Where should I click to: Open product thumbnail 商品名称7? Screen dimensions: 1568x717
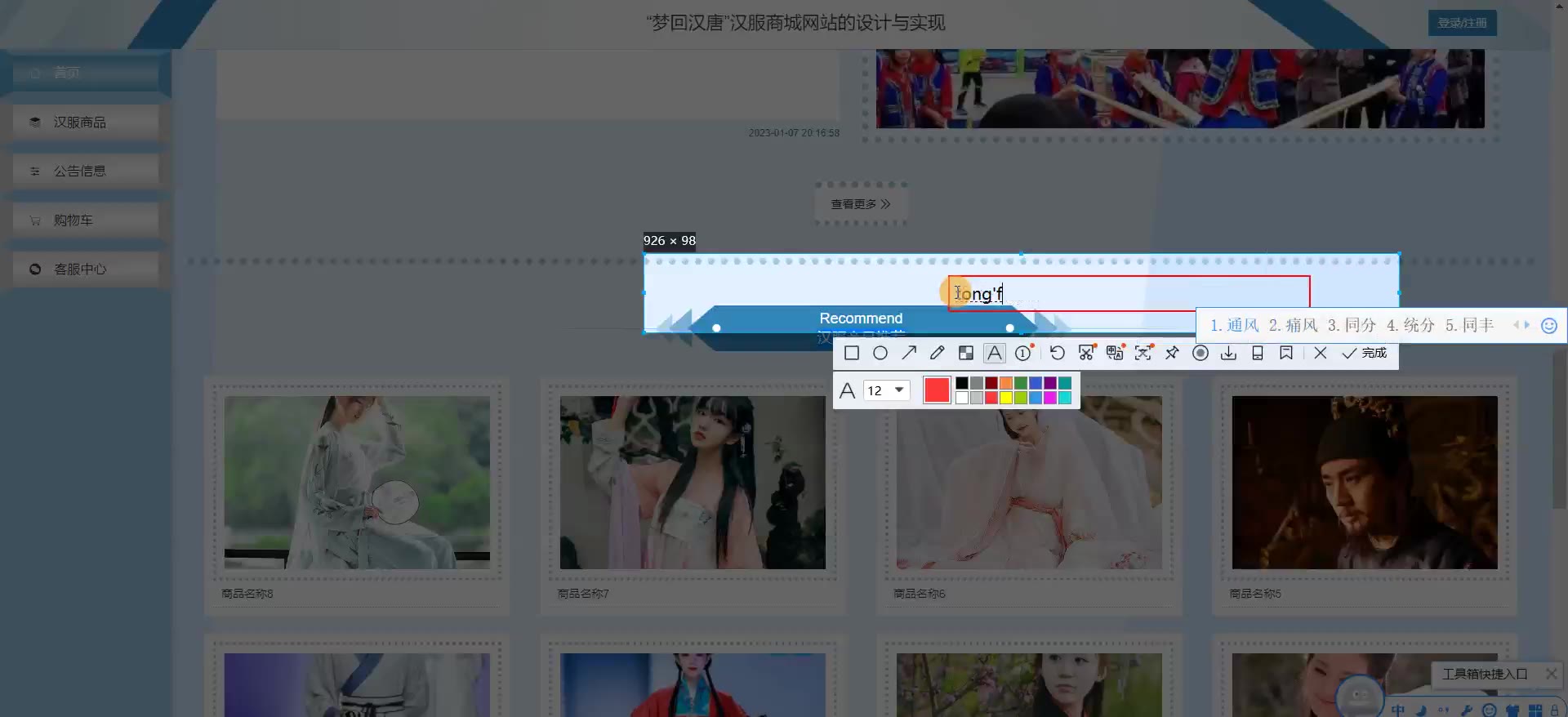[x=693, y=483]
